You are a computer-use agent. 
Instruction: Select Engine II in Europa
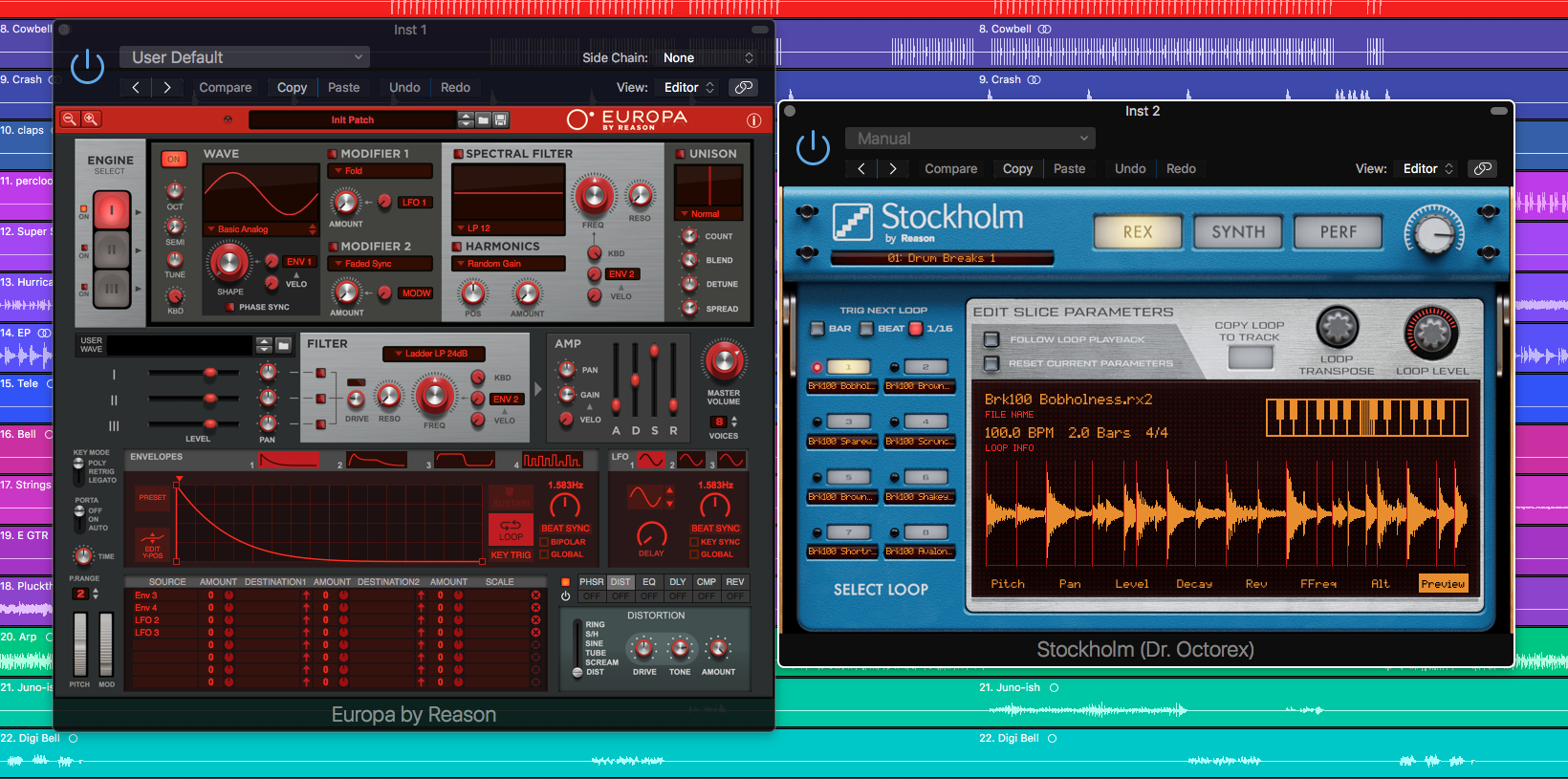click(x=111, y=249)
